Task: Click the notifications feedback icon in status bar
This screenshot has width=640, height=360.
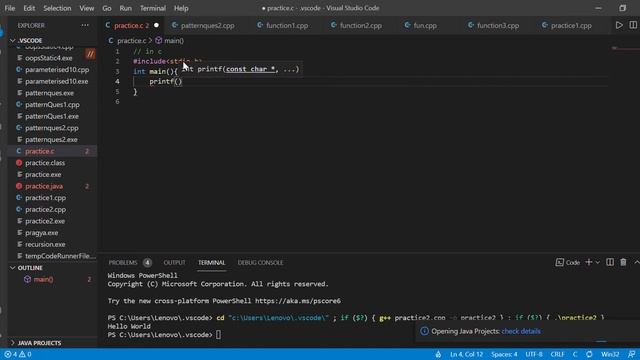Action: tap(631, 354)
